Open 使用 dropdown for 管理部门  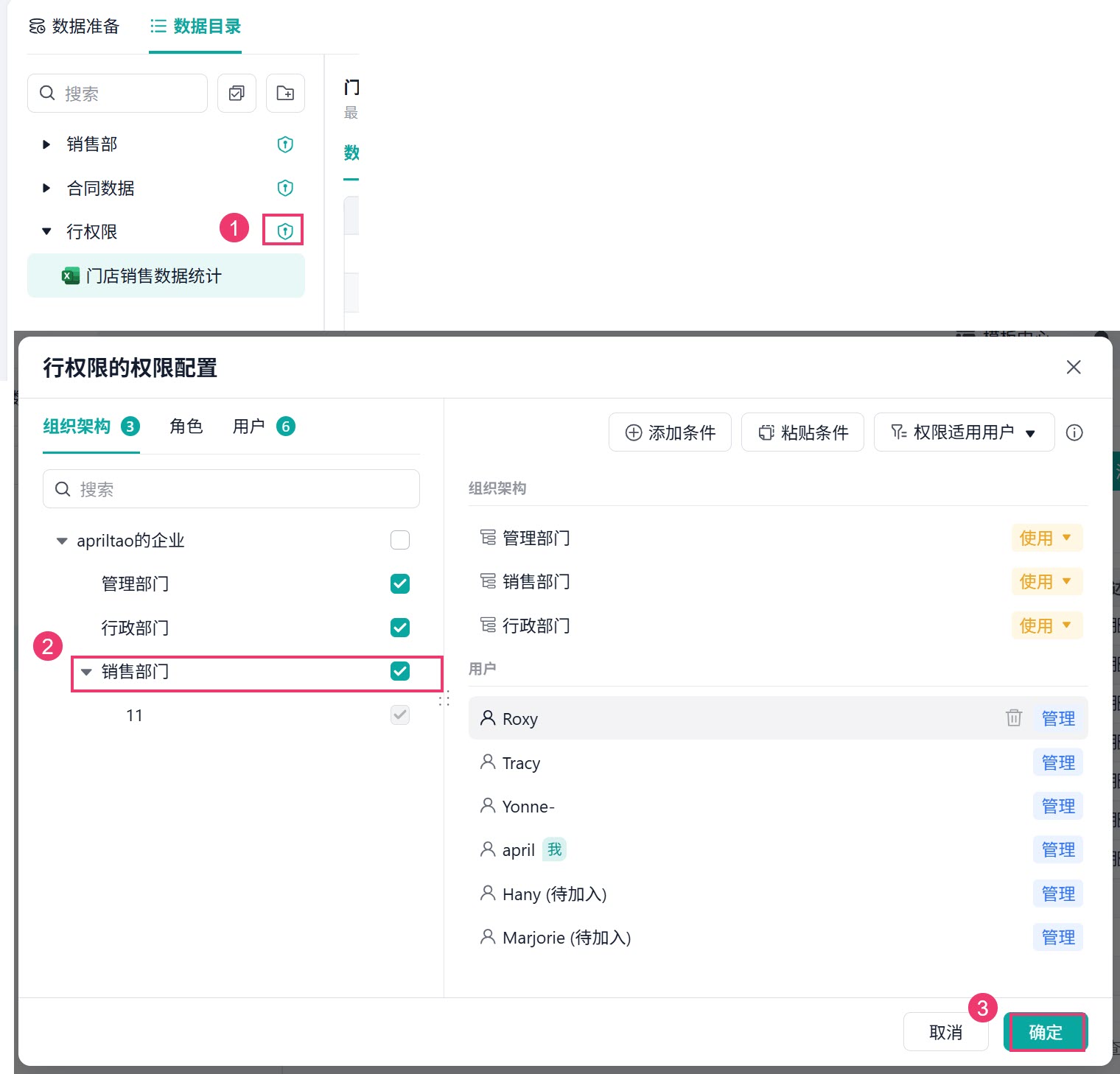point(1046,538)
